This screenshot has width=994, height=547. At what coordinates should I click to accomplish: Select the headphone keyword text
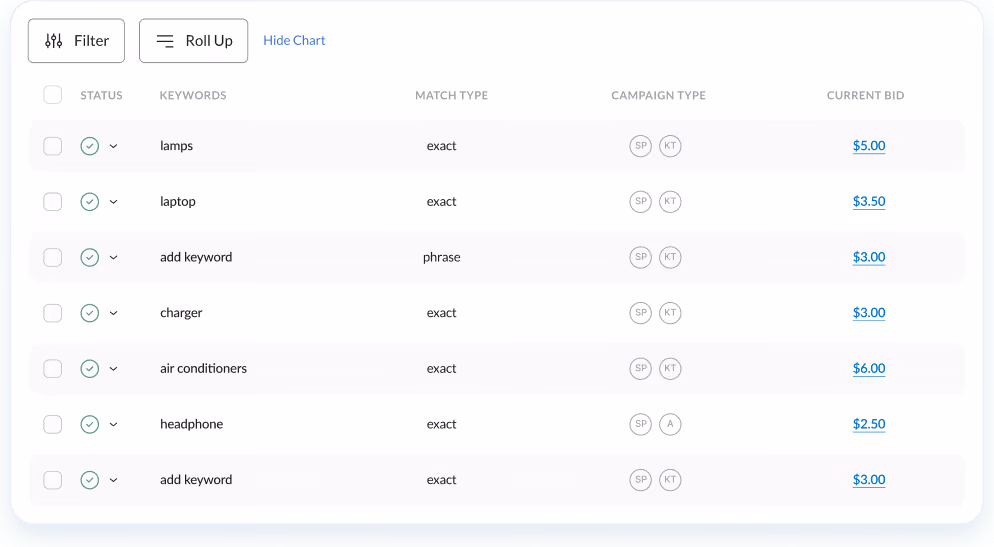191,424
